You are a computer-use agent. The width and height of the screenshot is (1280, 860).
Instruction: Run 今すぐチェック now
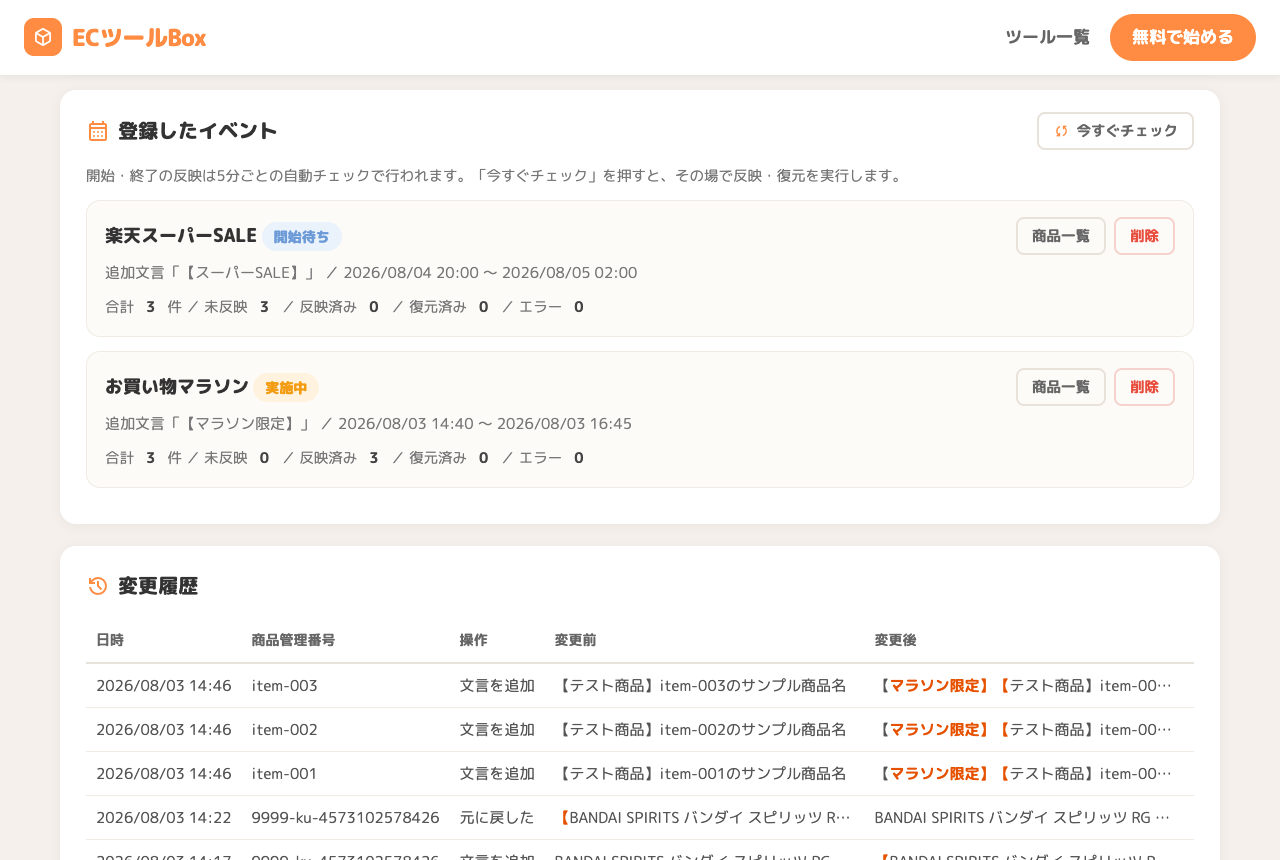point(1115,131)
